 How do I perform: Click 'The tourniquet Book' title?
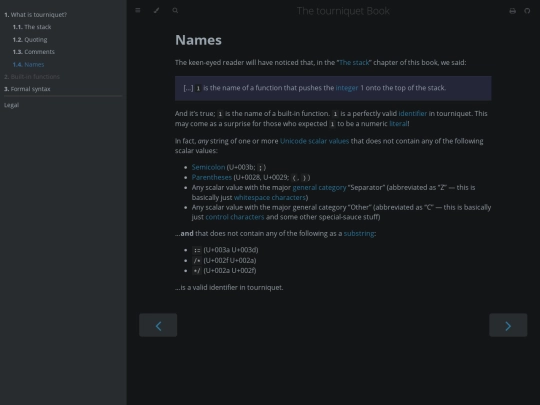pyautogui.click(x=343, y=11)
